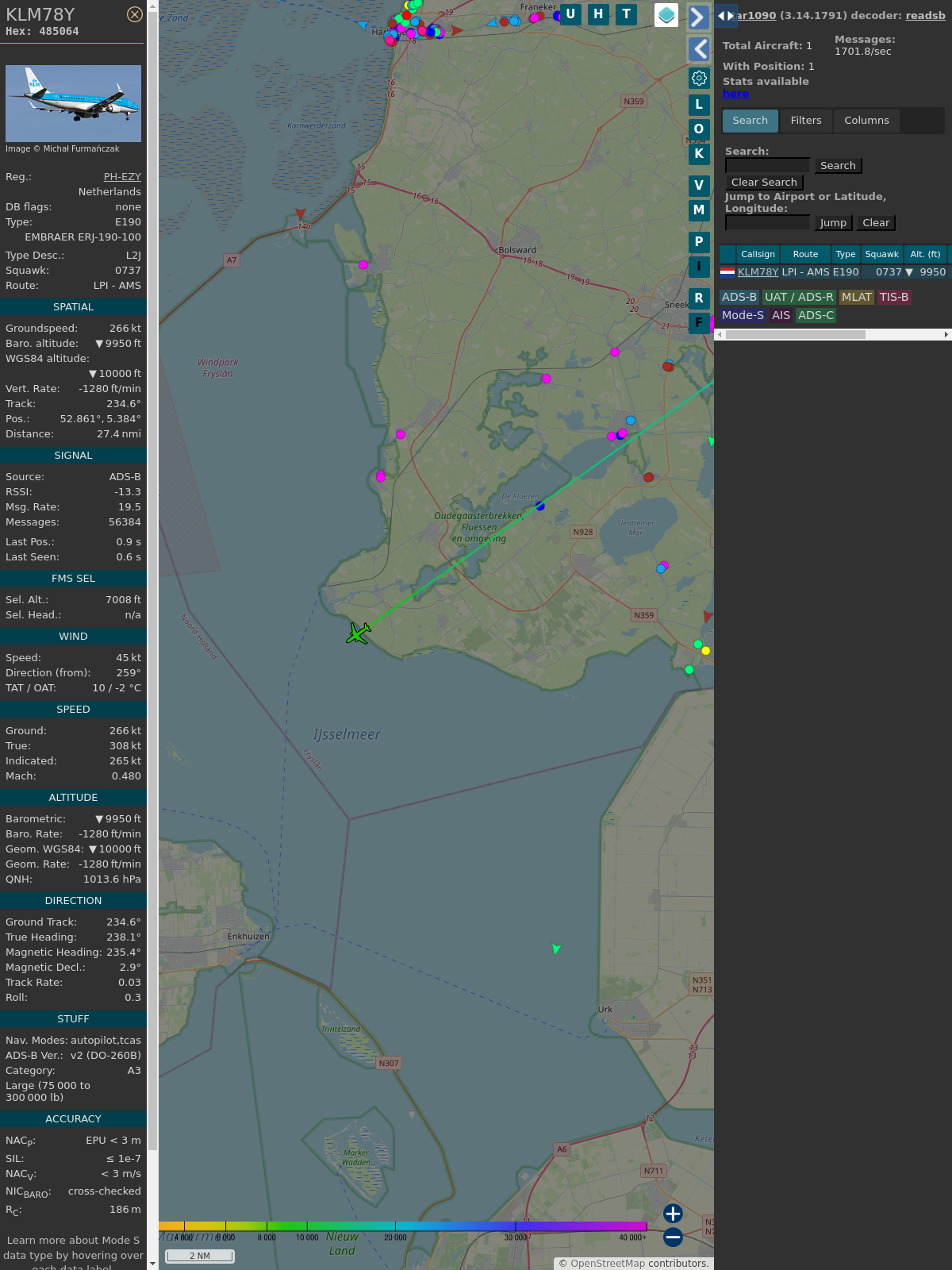The height and width of the screenshot is (1270, 952).
Task: Click the right chevron sidebar arrow
Action: pyautogui.click(x=698, y=17)
